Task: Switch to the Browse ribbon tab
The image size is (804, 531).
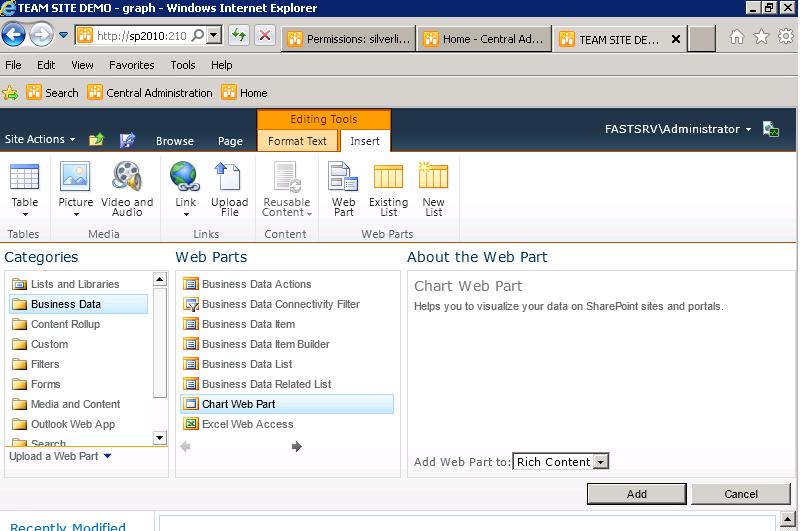Action: [x=175, y=141]
